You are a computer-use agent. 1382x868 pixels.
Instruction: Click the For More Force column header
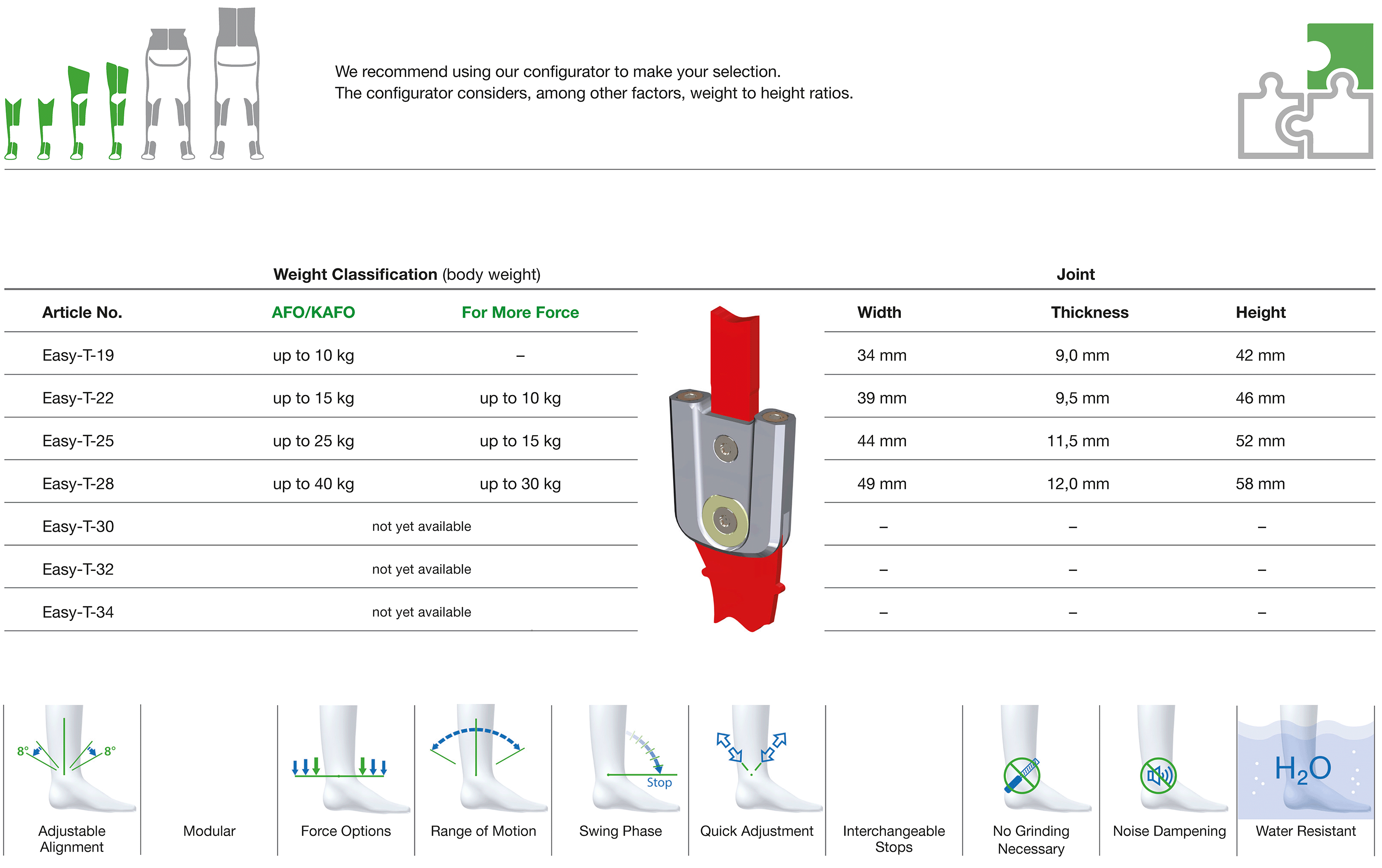click(520, 312)
